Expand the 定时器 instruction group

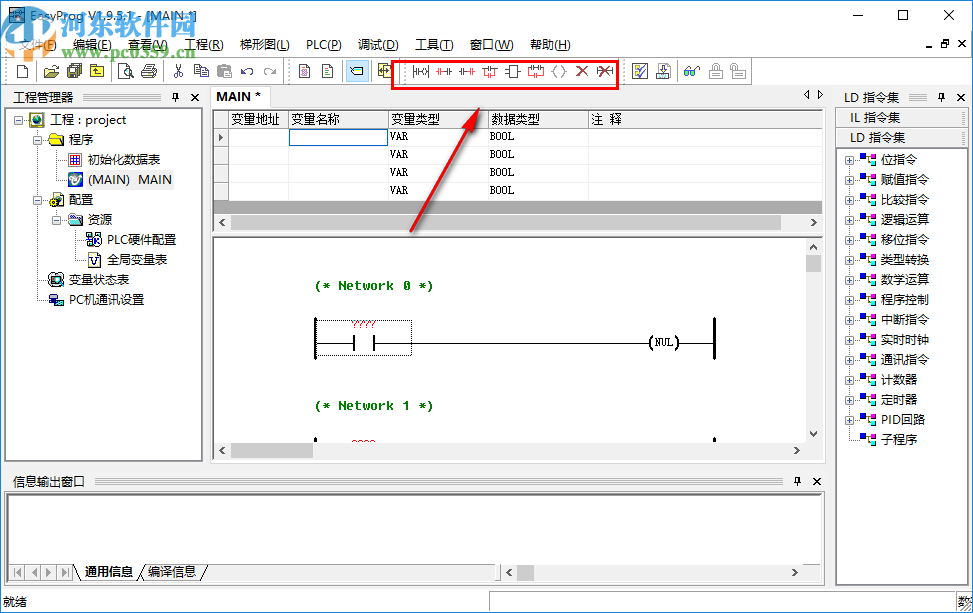(849, 400)
